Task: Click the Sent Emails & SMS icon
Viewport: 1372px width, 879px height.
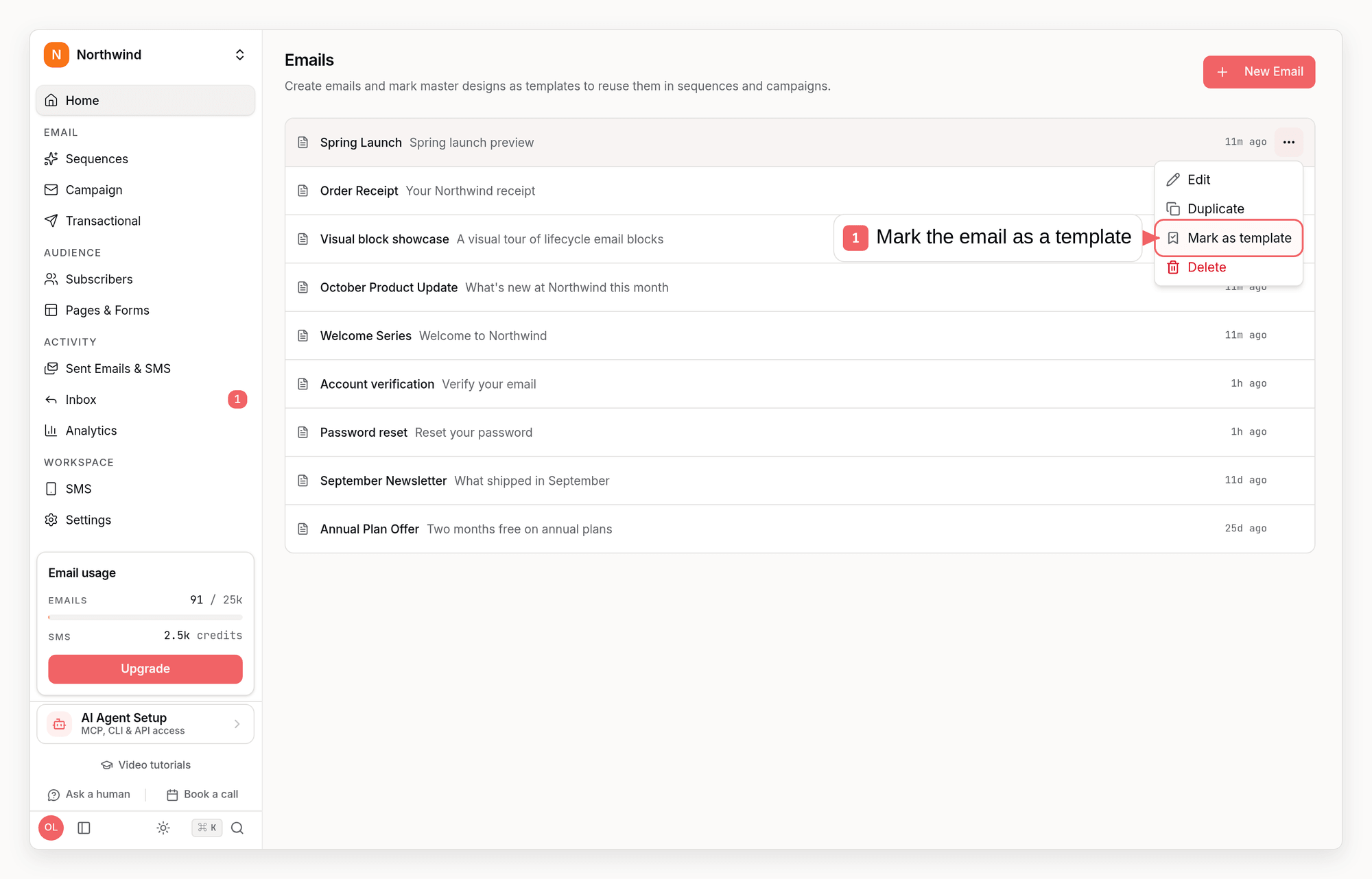Action: pyautogui.click(x=51, y=368)
